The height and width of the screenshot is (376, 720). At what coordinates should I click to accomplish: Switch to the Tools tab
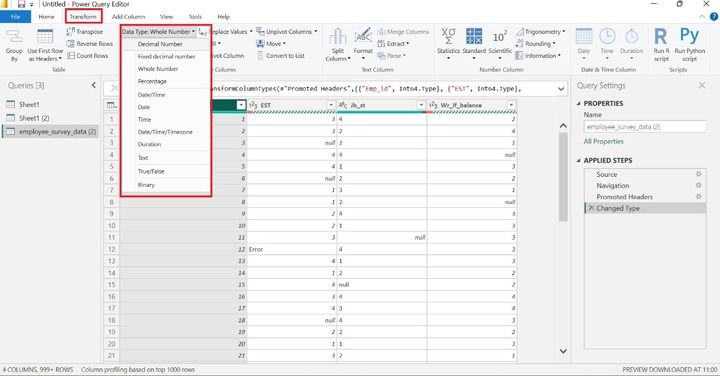pyautogui.click(x=195, y=17)
